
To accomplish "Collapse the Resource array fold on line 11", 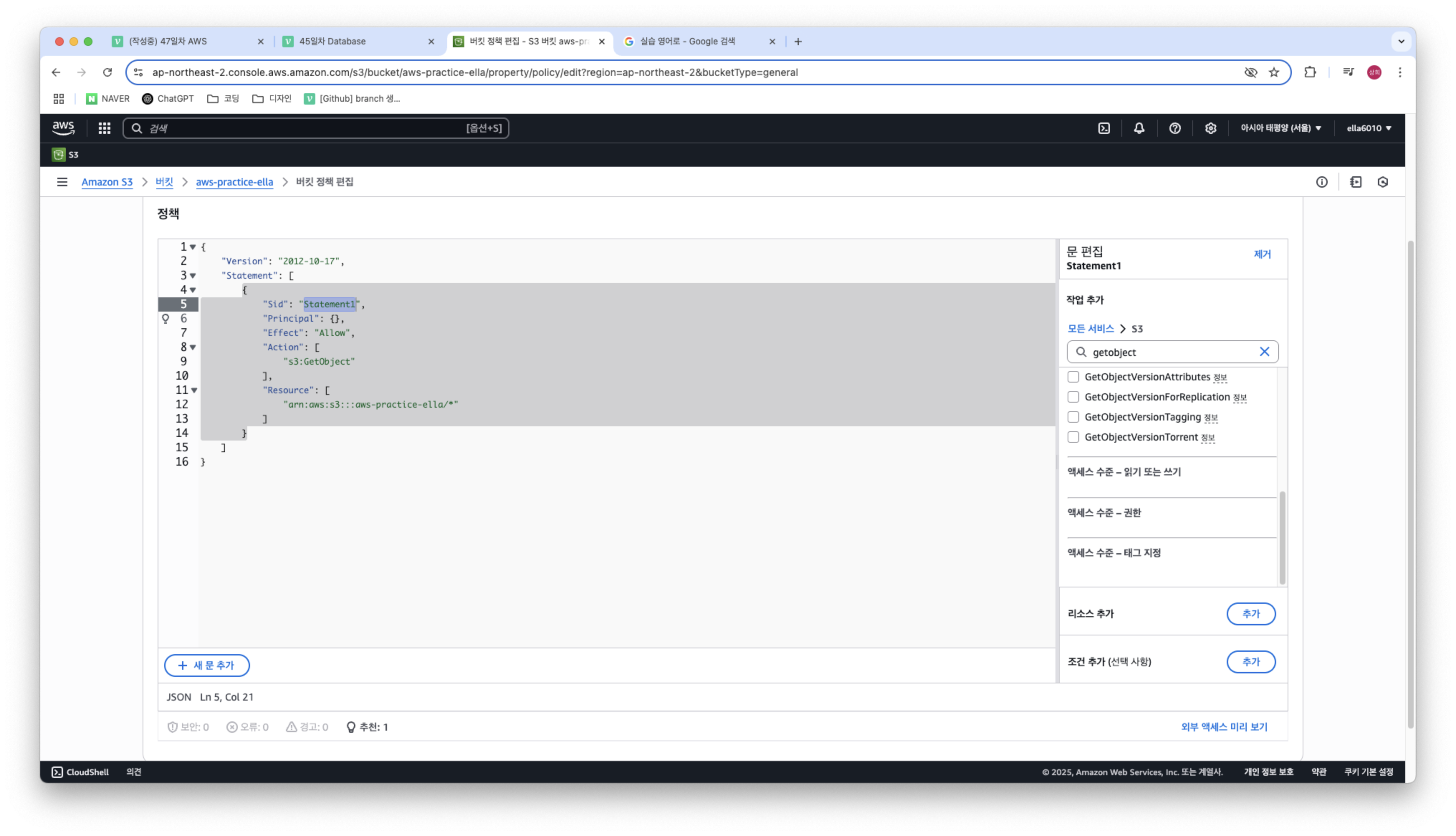I will coord(194,390).
